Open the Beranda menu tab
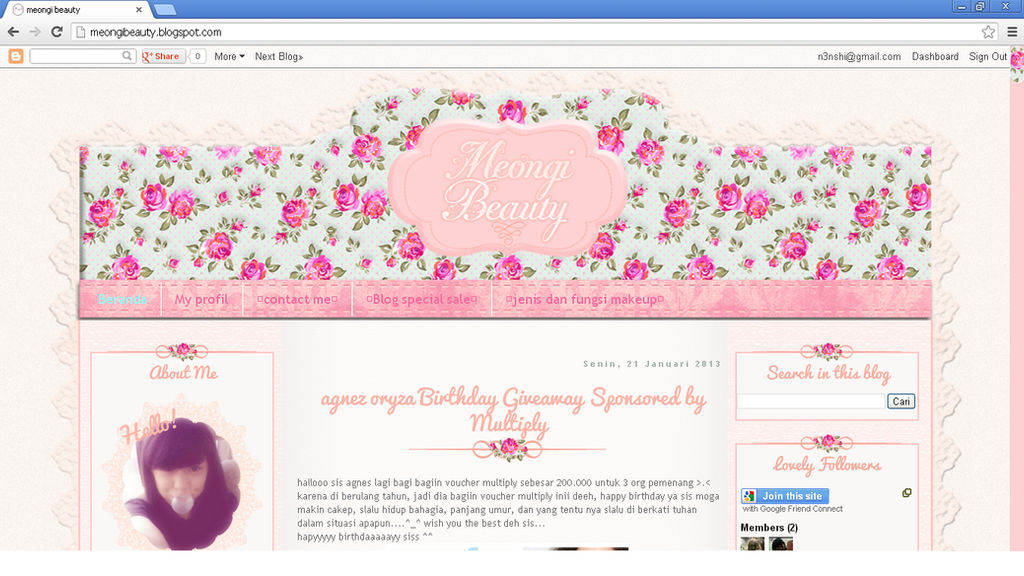 pos(122,299)
